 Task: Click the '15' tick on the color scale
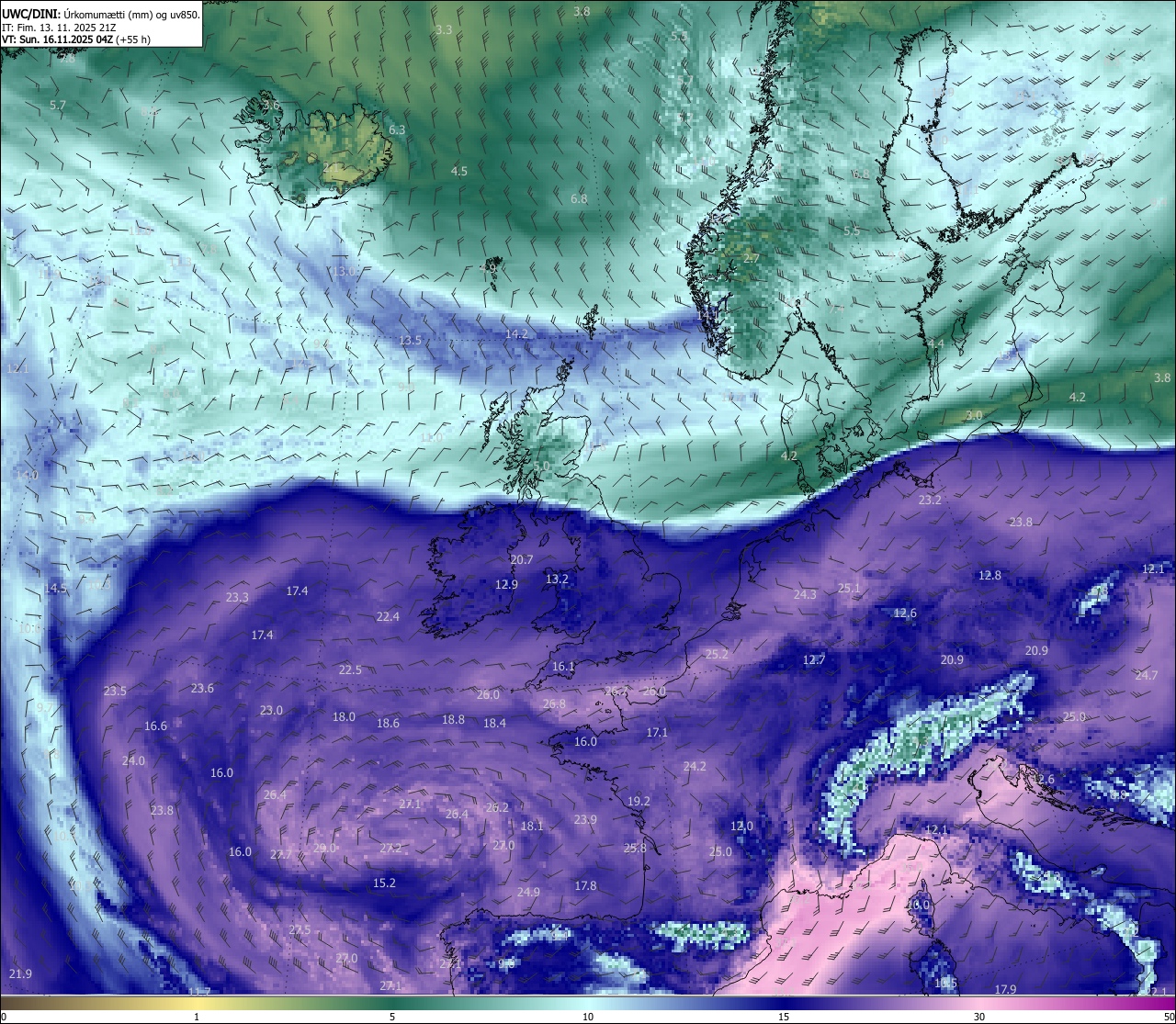tap(784, 1017)
